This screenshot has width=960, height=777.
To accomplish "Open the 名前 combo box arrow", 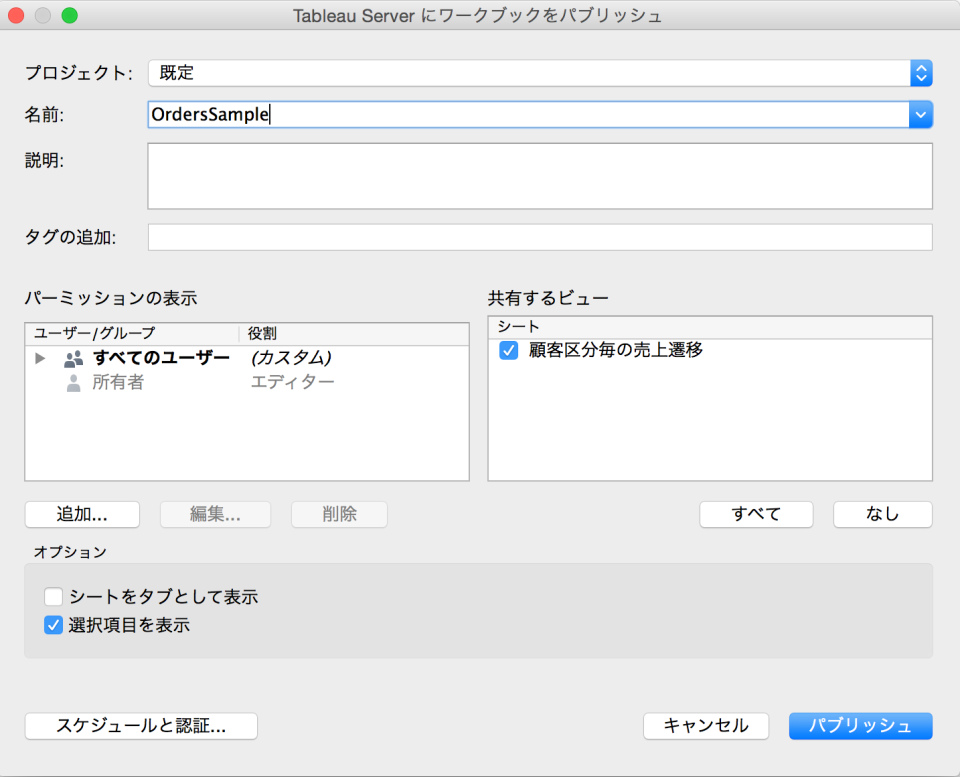I will click(920, 115).
